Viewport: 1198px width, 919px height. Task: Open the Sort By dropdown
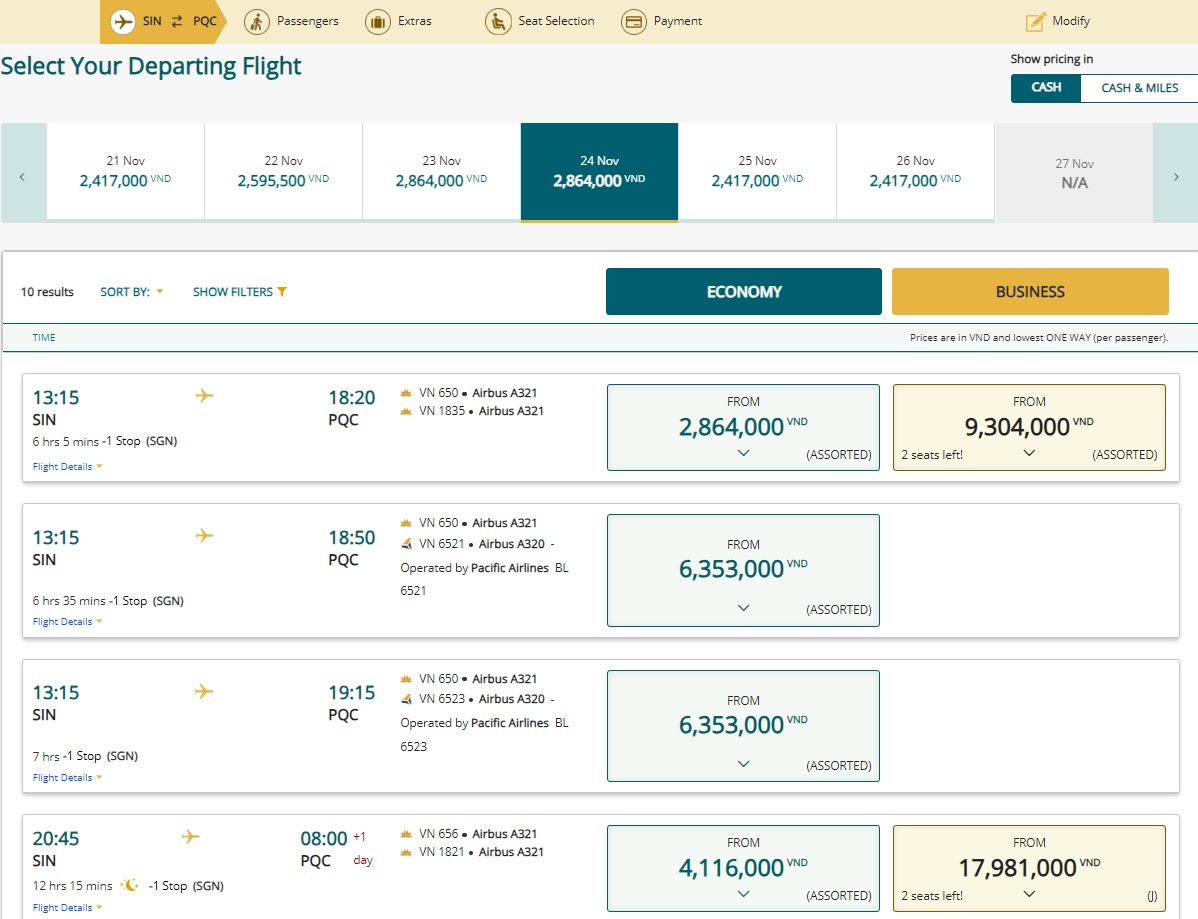[131, 292]
